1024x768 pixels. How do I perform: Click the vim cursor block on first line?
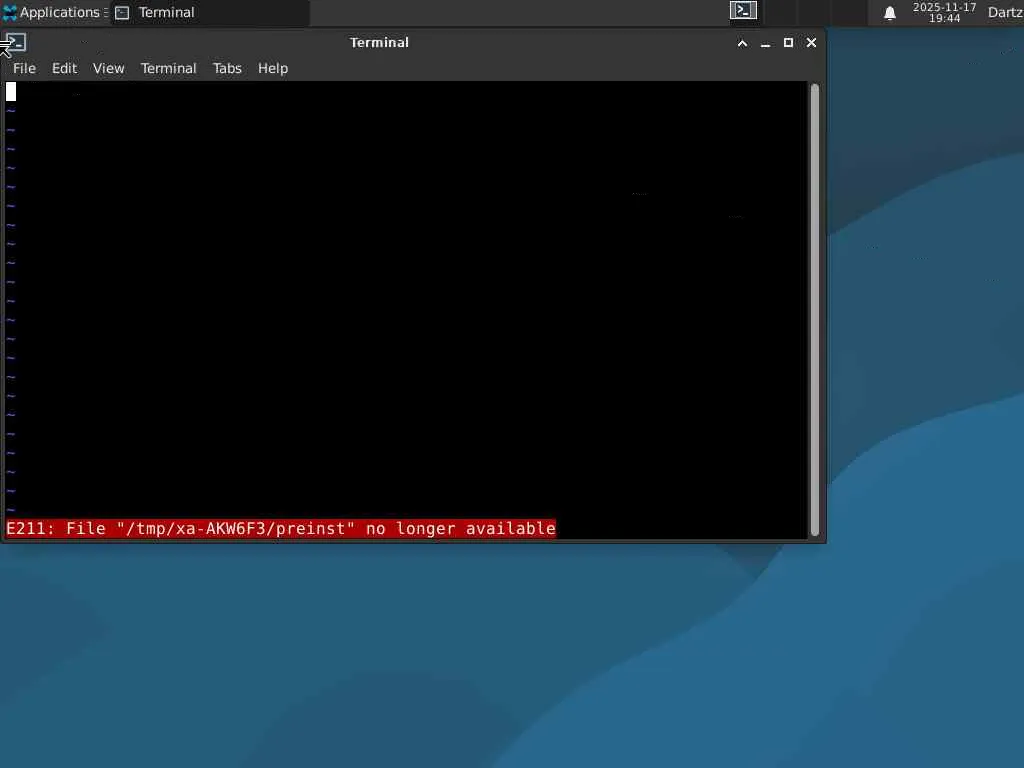pyautogui.click(x=11, y=92)
